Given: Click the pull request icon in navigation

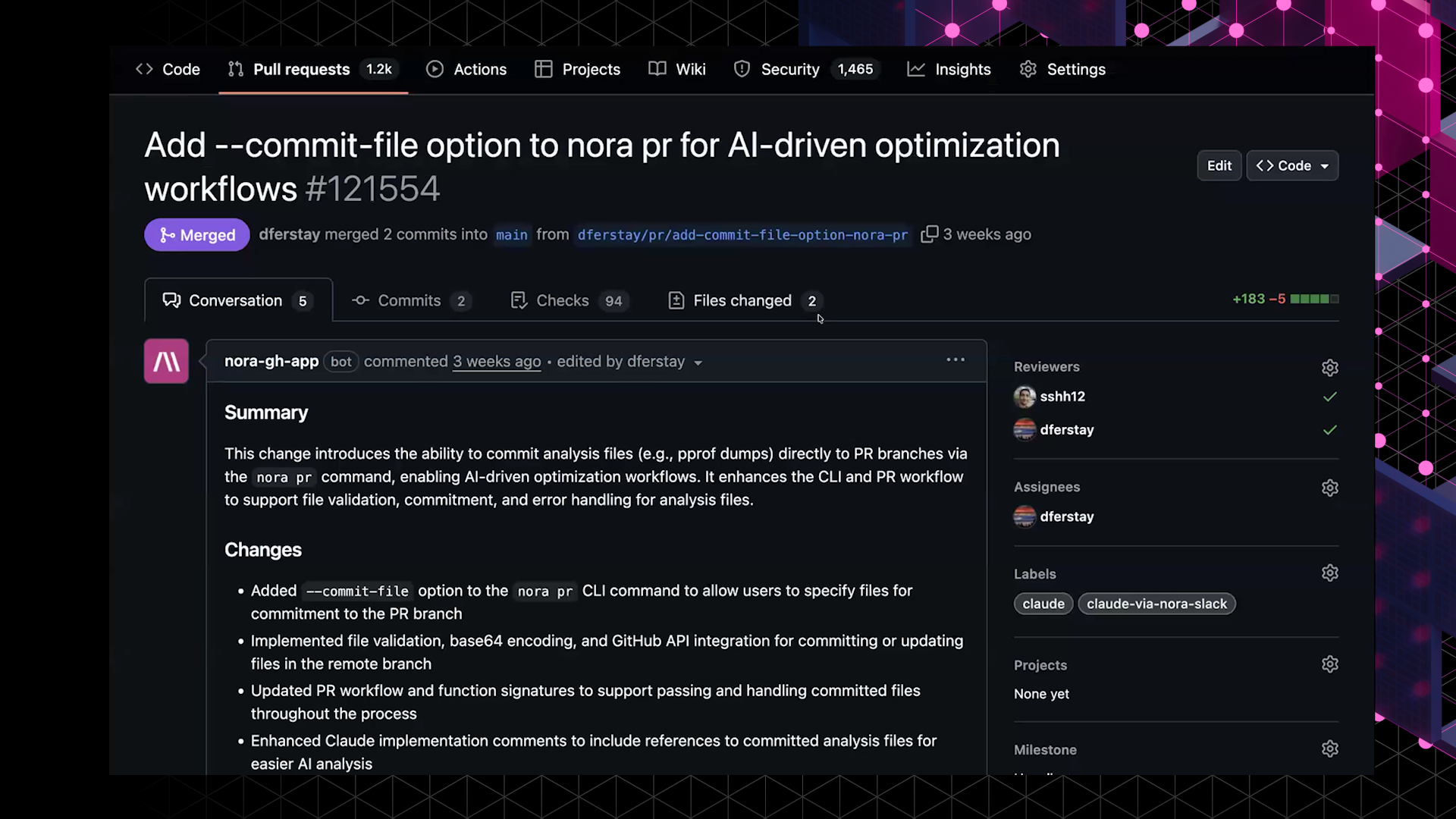Looking at the screenshot, I should 236,69.
